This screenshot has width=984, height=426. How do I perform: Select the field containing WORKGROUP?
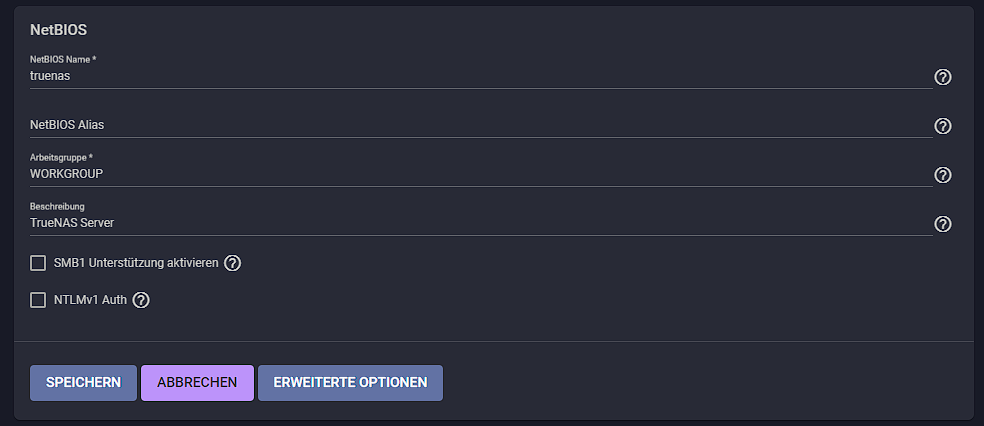(x=480, y=174)
